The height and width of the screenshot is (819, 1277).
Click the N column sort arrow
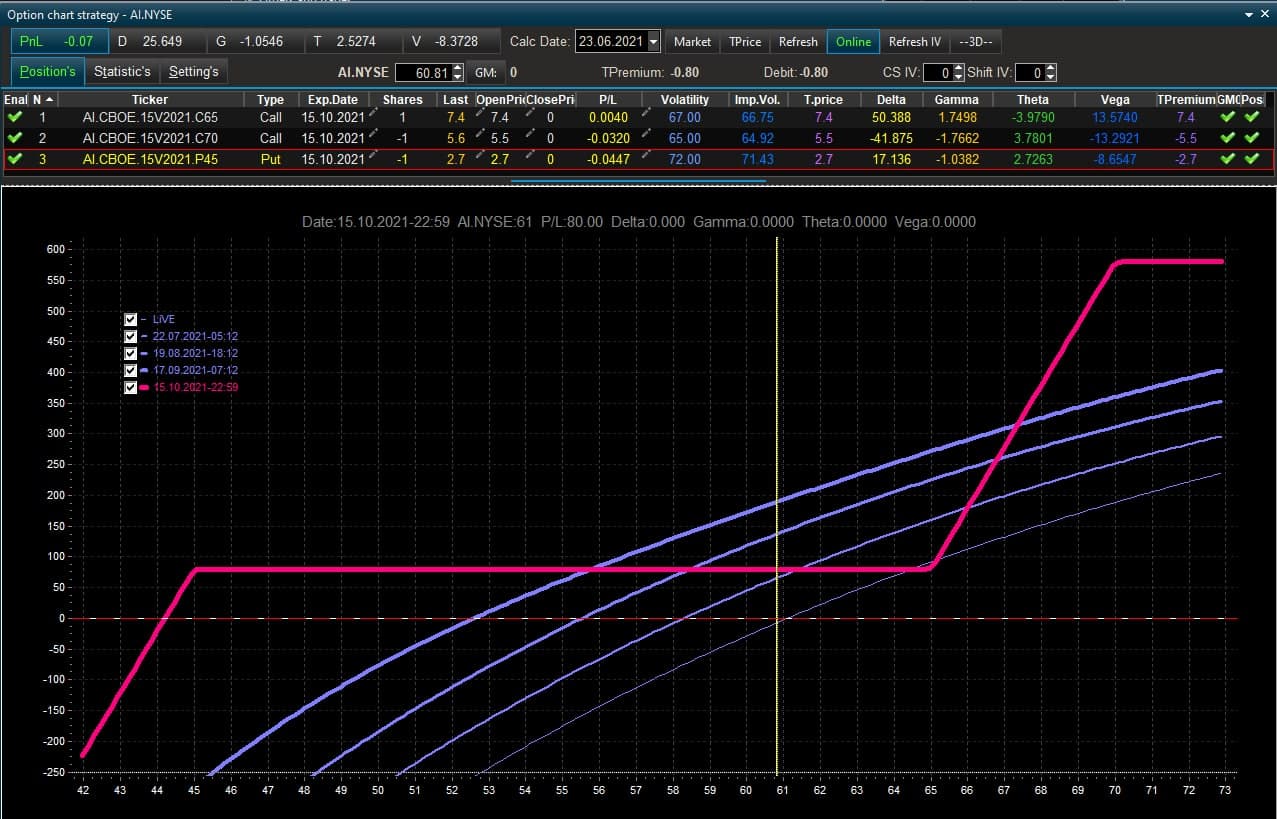pyautogui.click(x=49, y=99)
